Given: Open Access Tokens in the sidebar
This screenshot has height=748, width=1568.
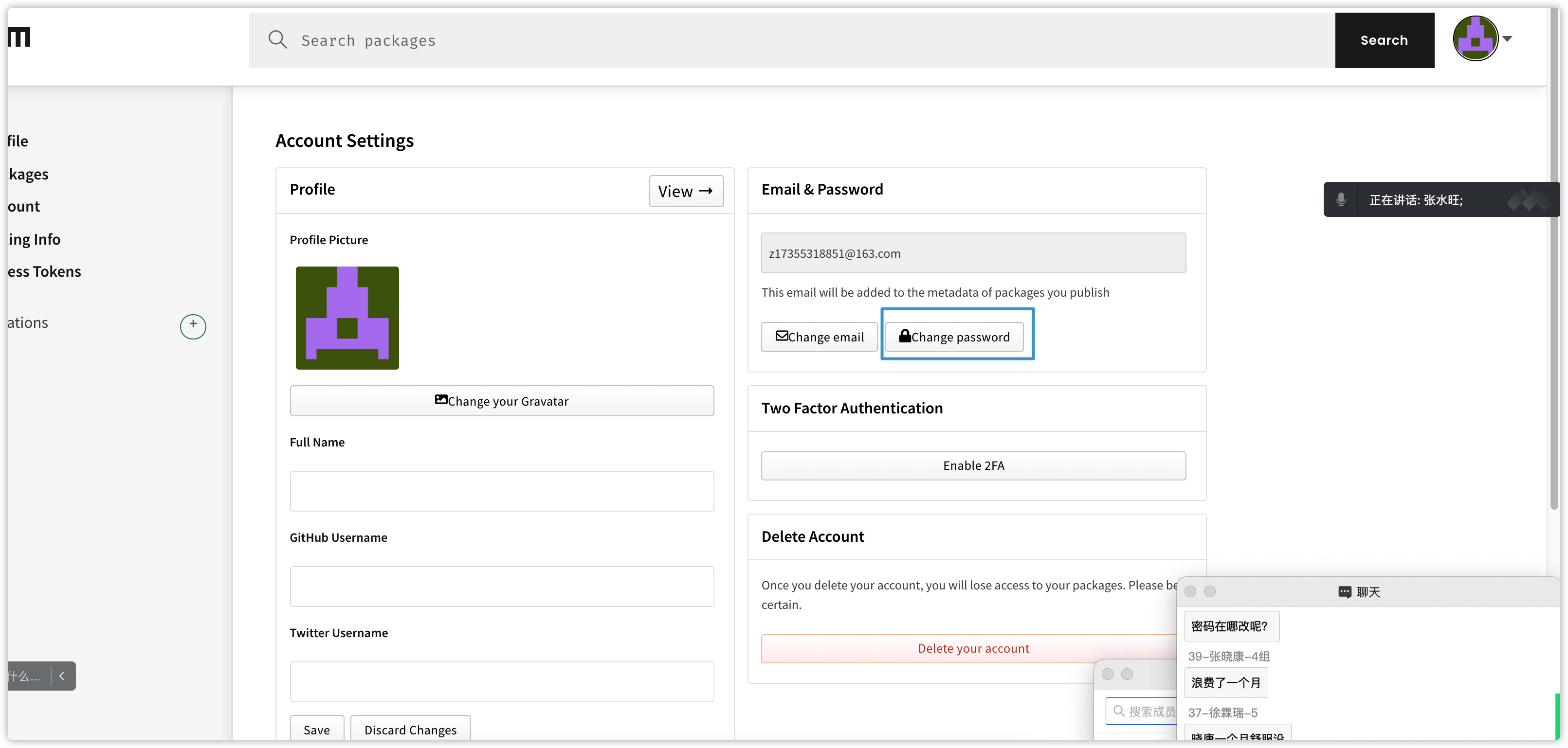Looking at the screenshot, I should [x=44, y=271].
